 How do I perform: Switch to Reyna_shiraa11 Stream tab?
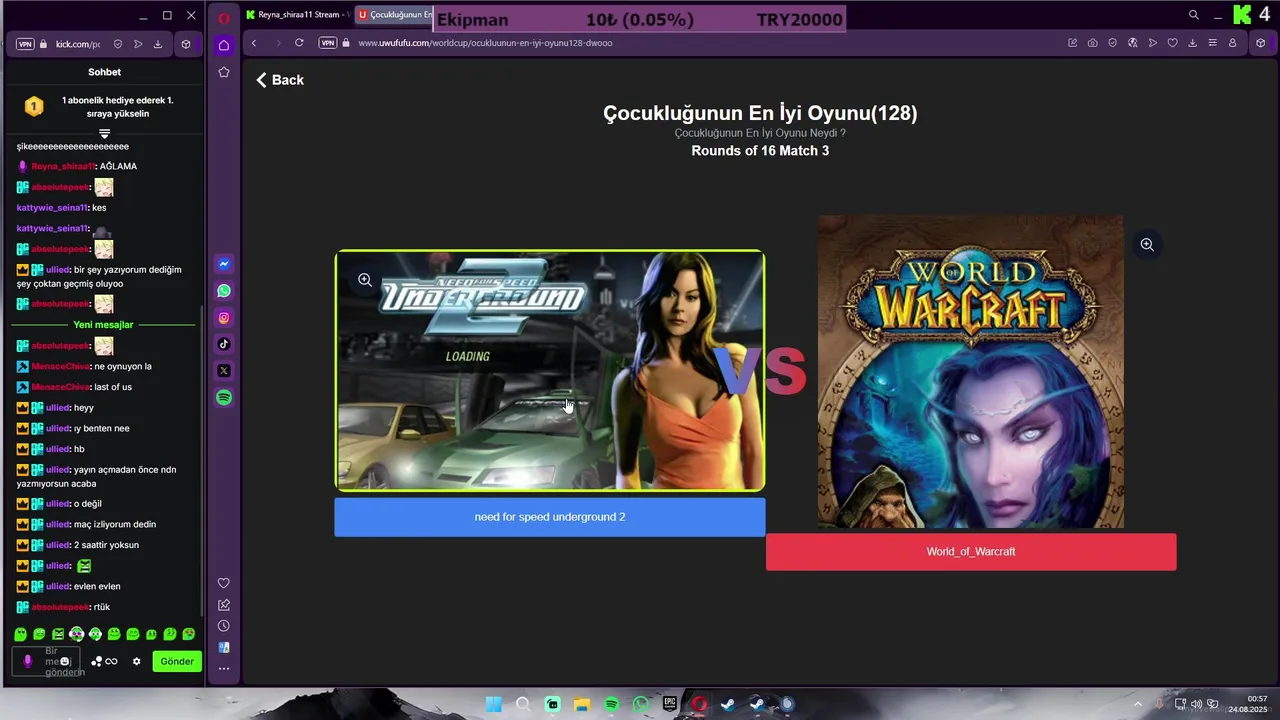pyautogui.click(x=297, y=15)
